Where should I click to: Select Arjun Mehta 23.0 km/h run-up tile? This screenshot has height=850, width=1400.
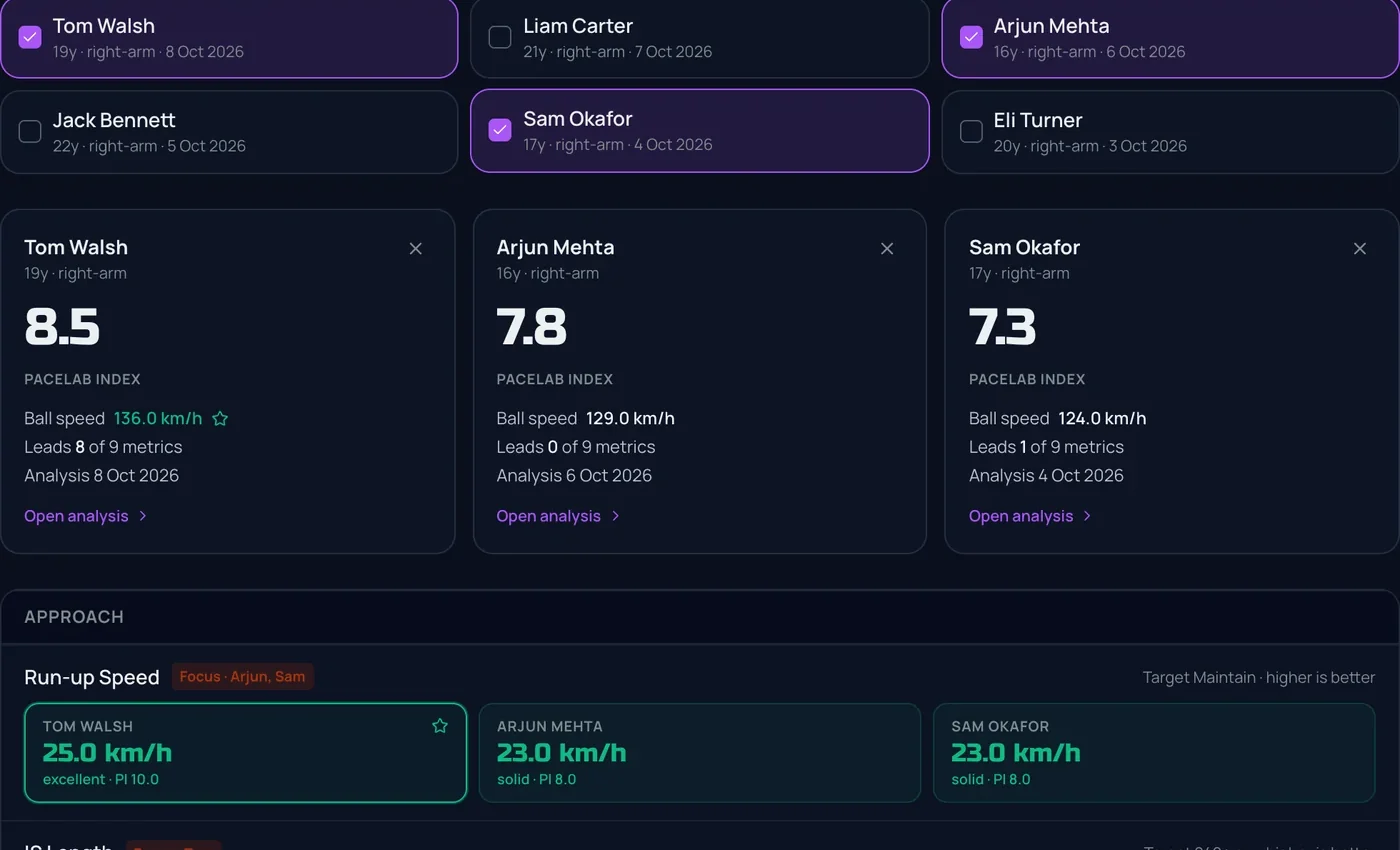(x=700, y=753)
